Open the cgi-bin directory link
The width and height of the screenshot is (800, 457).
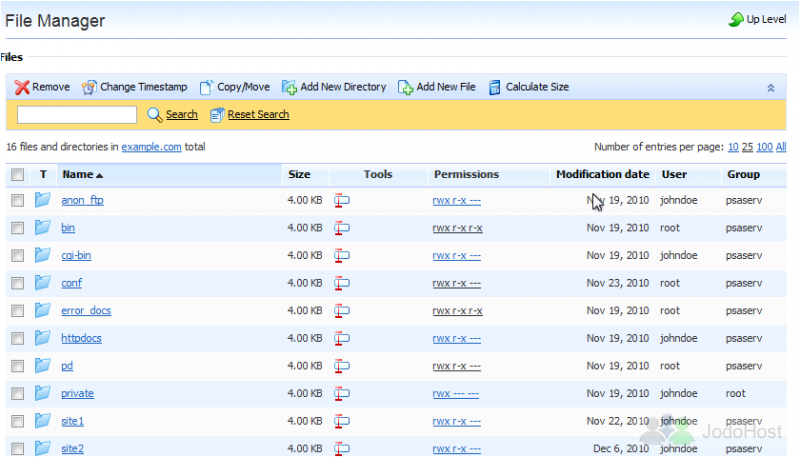click(76, 256)
